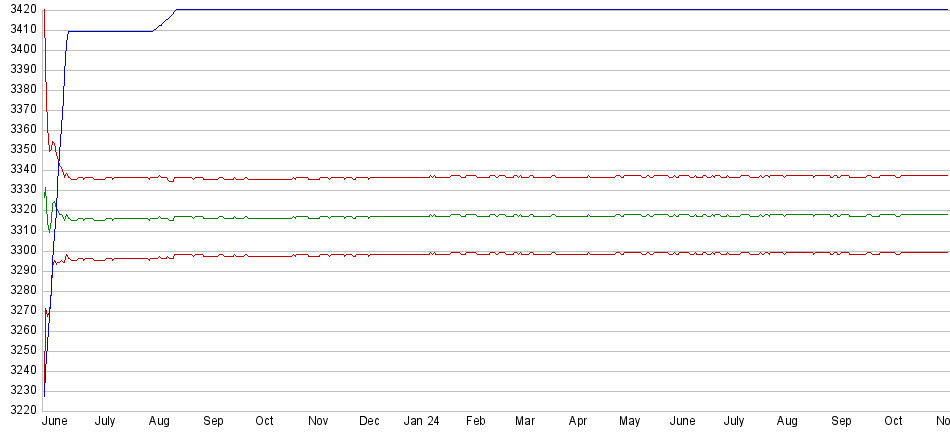Select the Nov month label
This screenshot has width=950, height=435.
(x=317, y=422)
